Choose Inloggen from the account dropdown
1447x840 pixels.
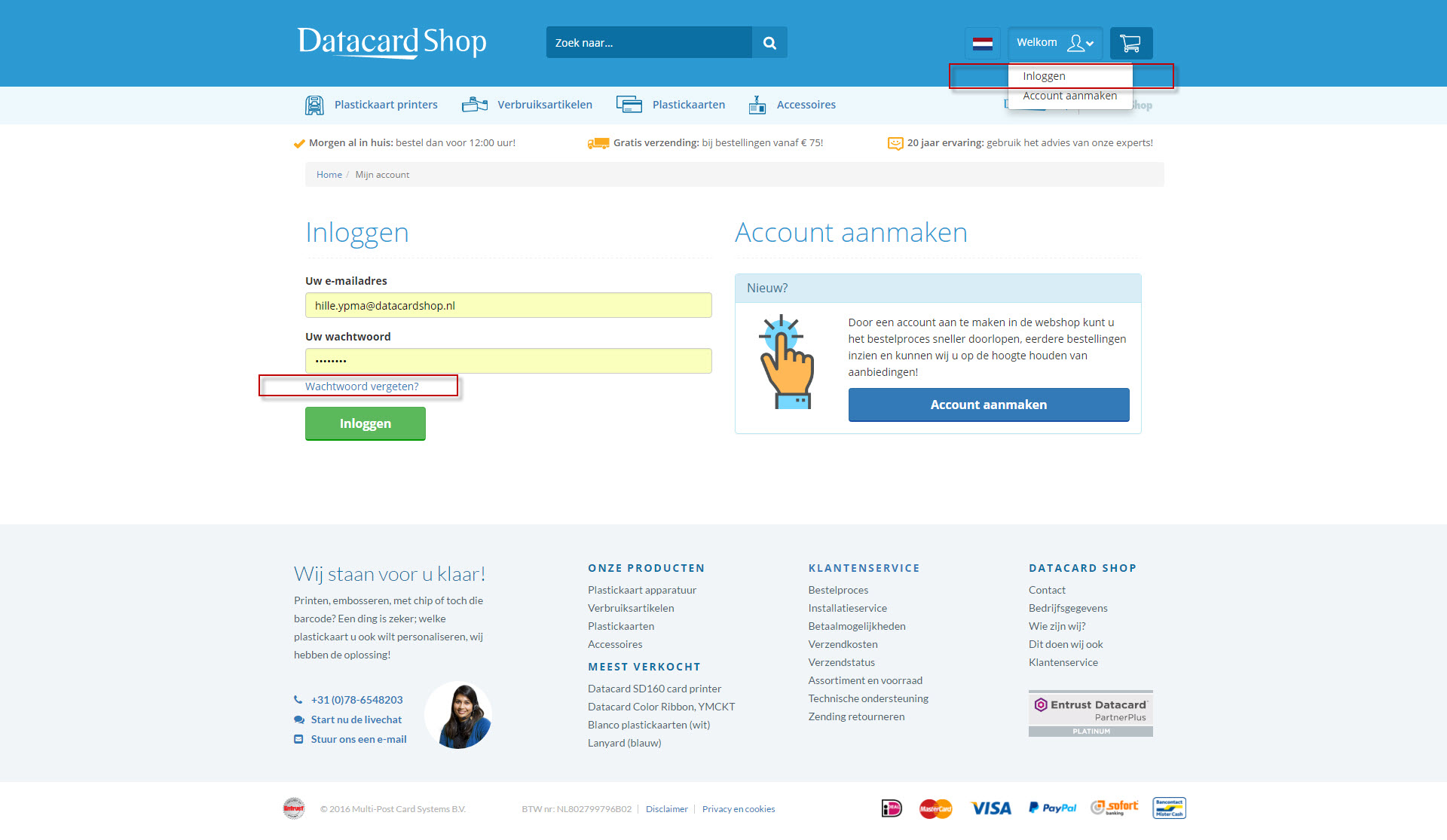tap(1044, 76)
